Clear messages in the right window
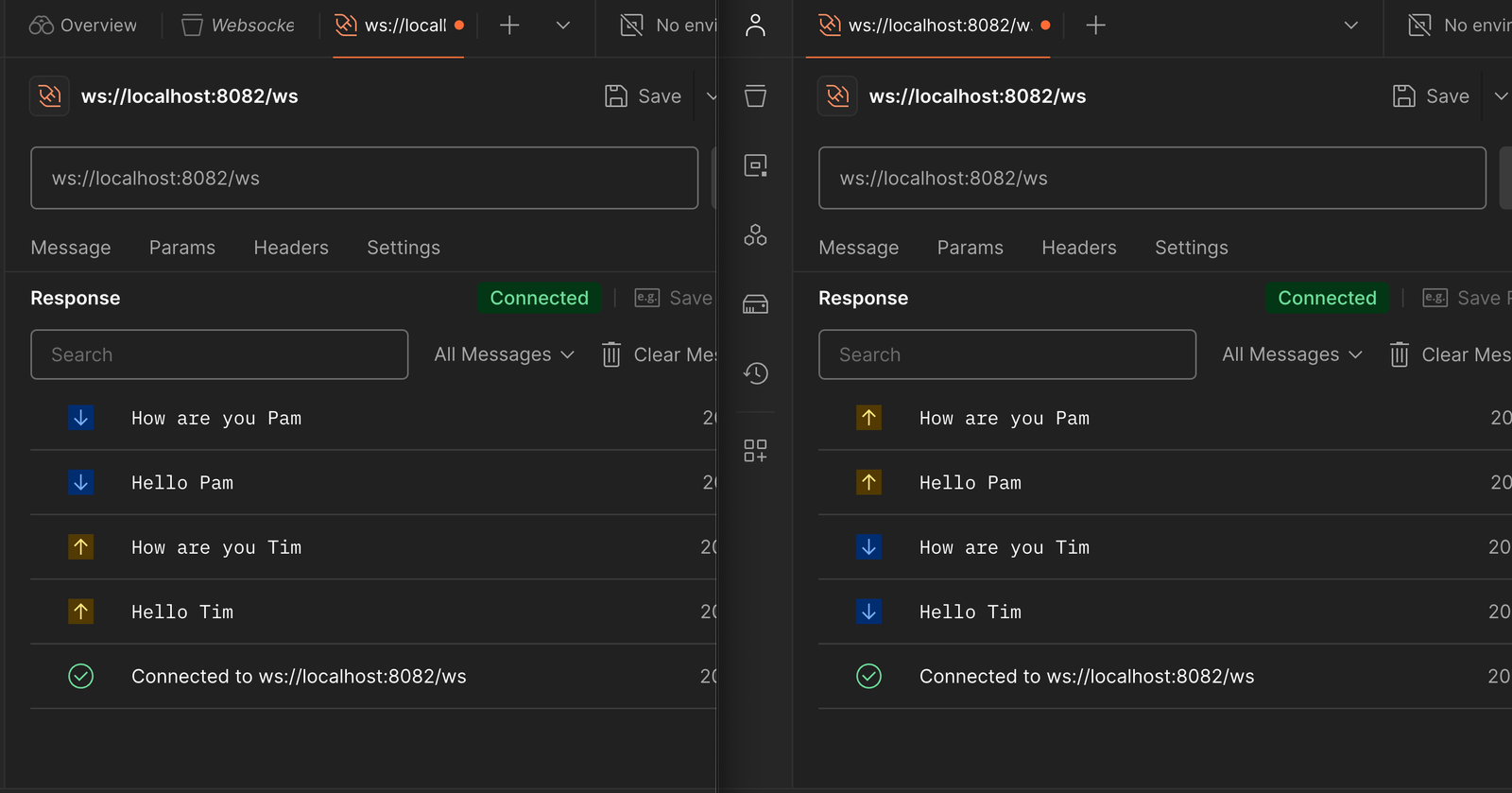The image size is (1512, 793). (x=1450, y=354)
